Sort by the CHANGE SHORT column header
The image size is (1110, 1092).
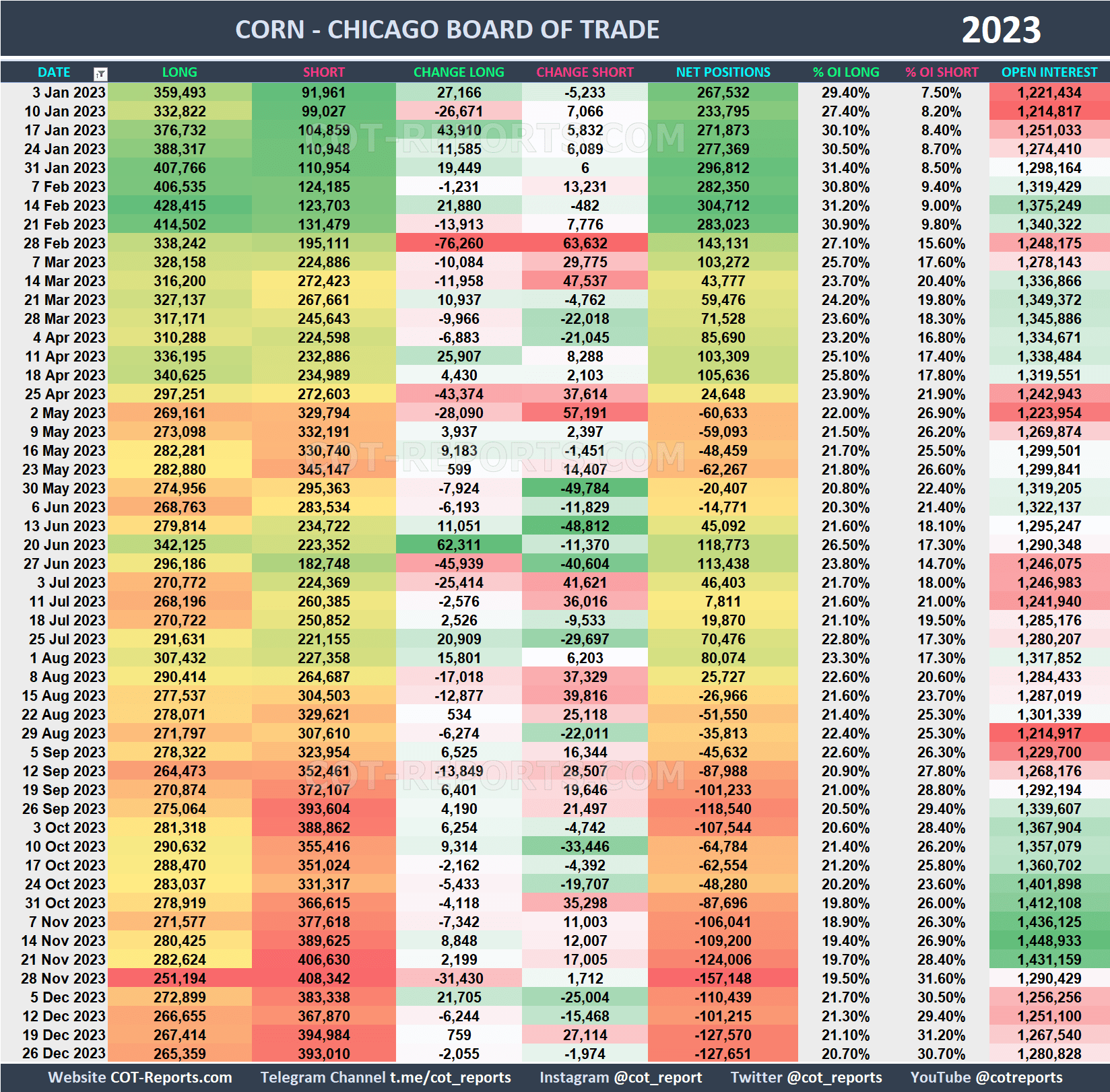585,72
